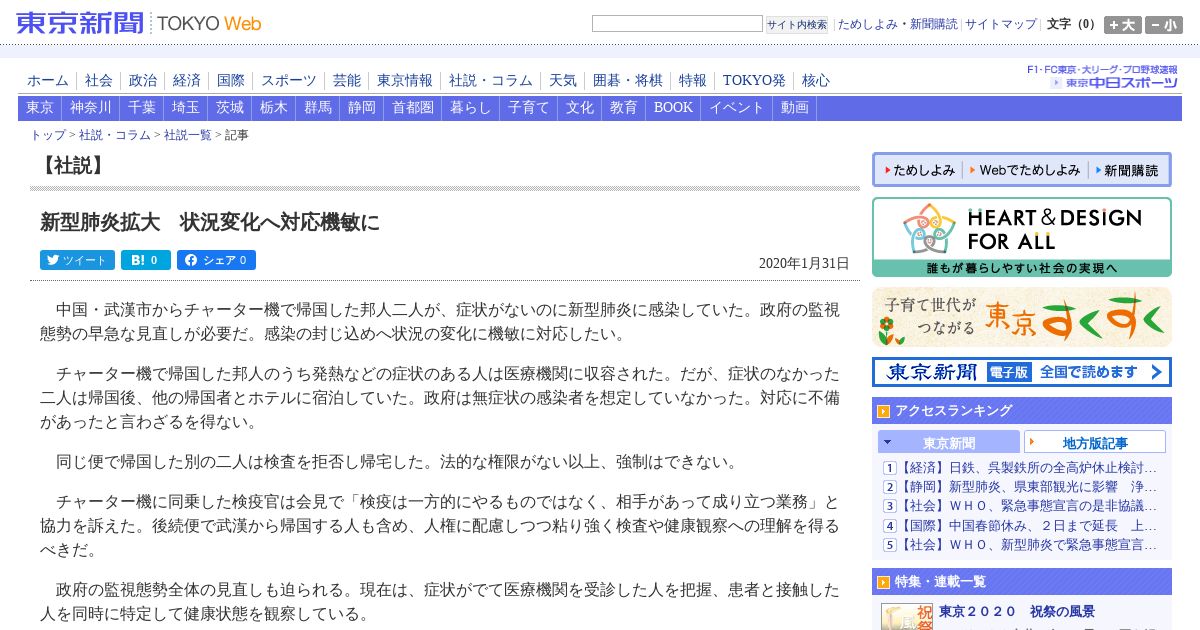Open the 特報 section

693,81
